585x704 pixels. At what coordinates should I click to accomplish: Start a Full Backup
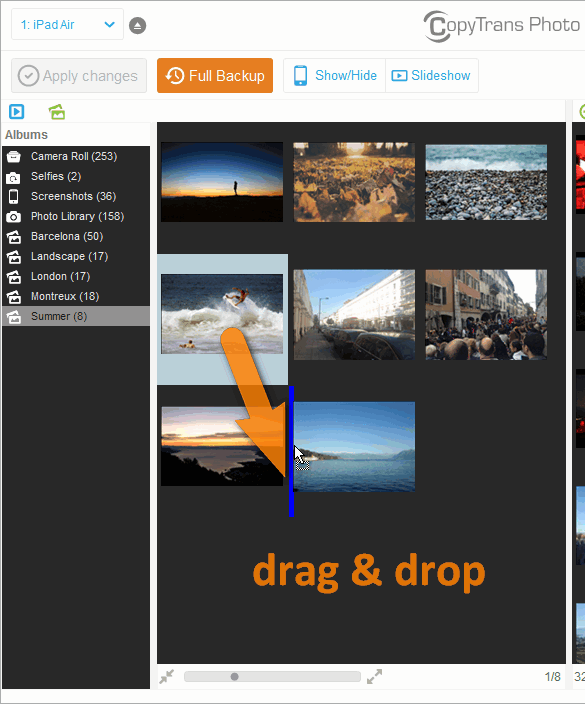(215, 75)
